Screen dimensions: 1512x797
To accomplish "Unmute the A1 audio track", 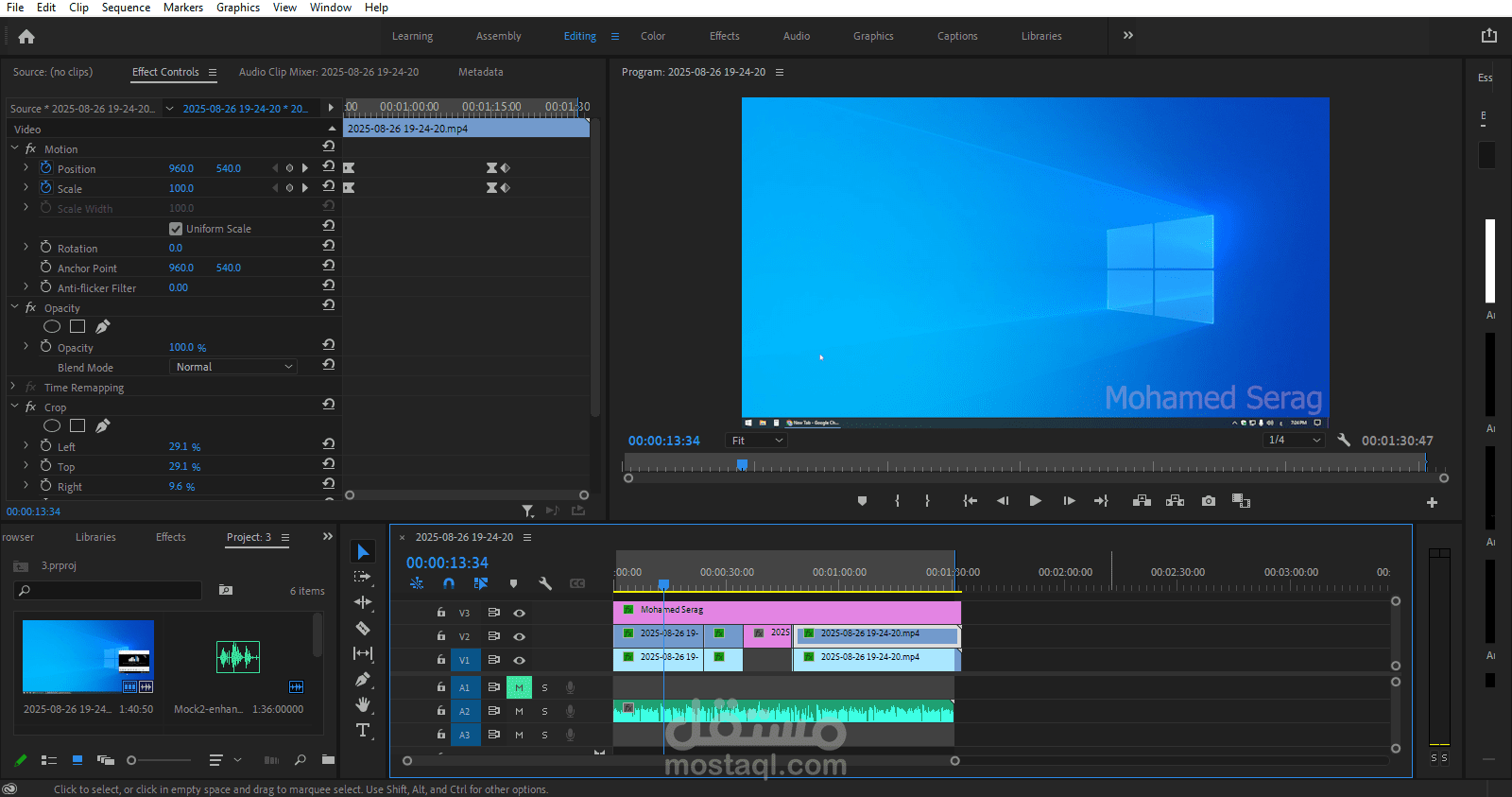I will [519, 687].
